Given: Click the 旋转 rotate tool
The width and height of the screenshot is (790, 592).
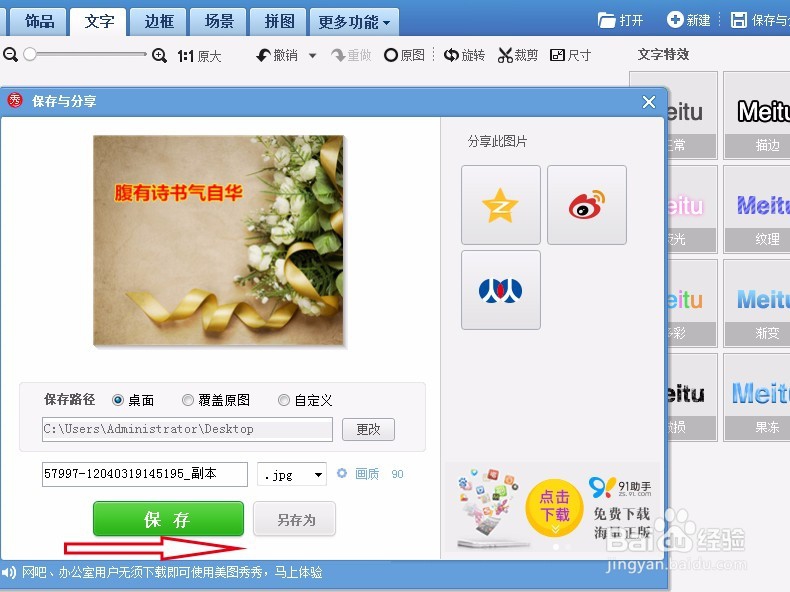Looking at the screenshot, I should tap(464, 55).
